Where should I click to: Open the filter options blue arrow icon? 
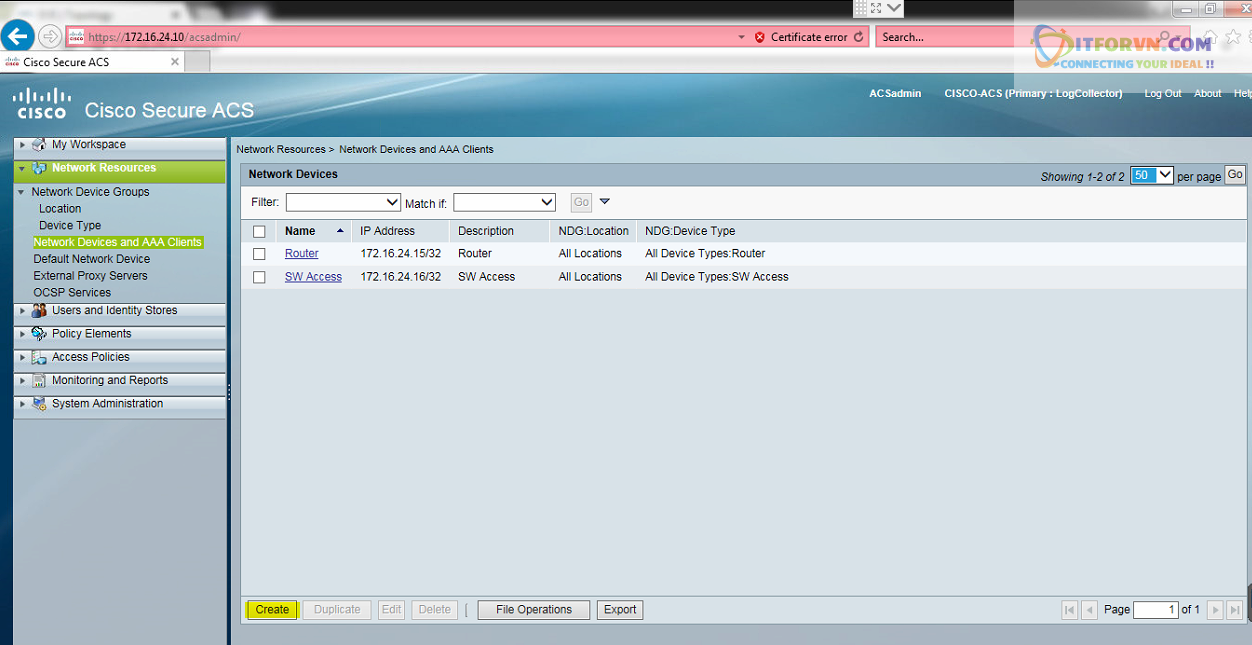pyautogui.click(x=604, y=202)
